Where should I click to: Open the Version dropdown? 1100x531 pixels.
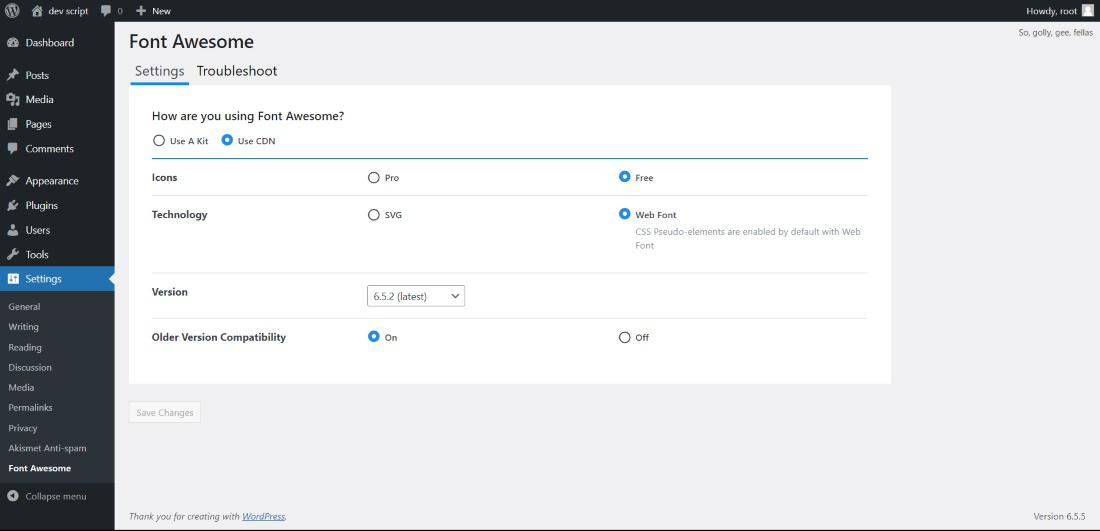[416, 296]
